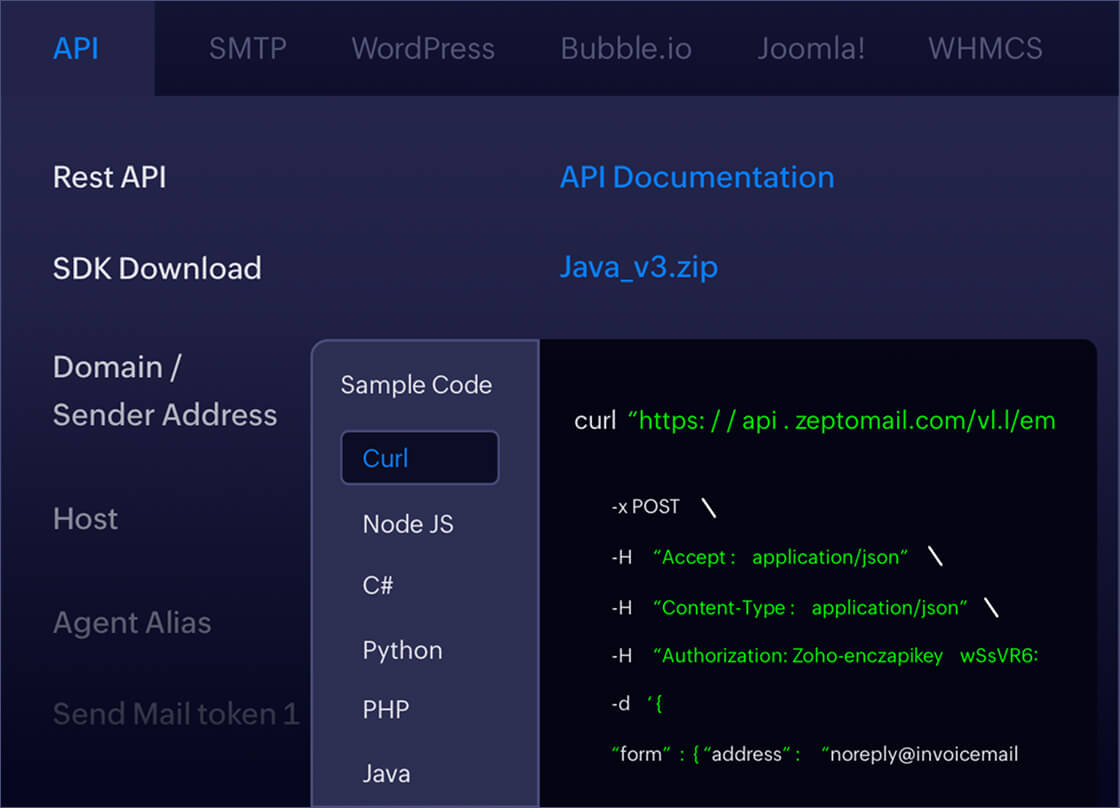Open the SMTP tab

tap(247, 49)
